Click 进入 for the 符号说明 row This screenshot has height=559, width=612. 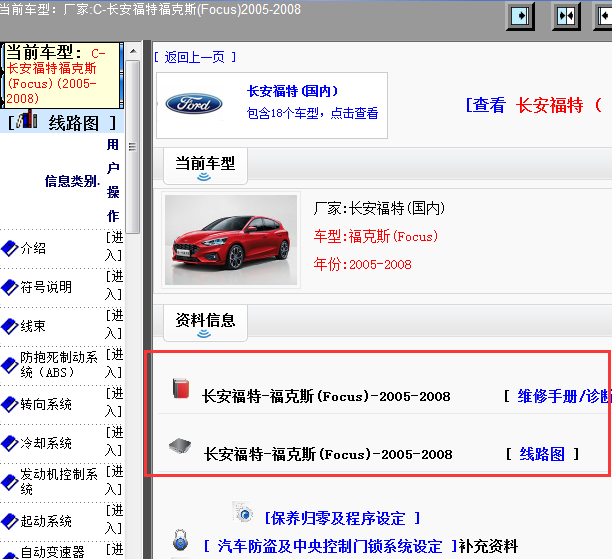pos(114,285)
